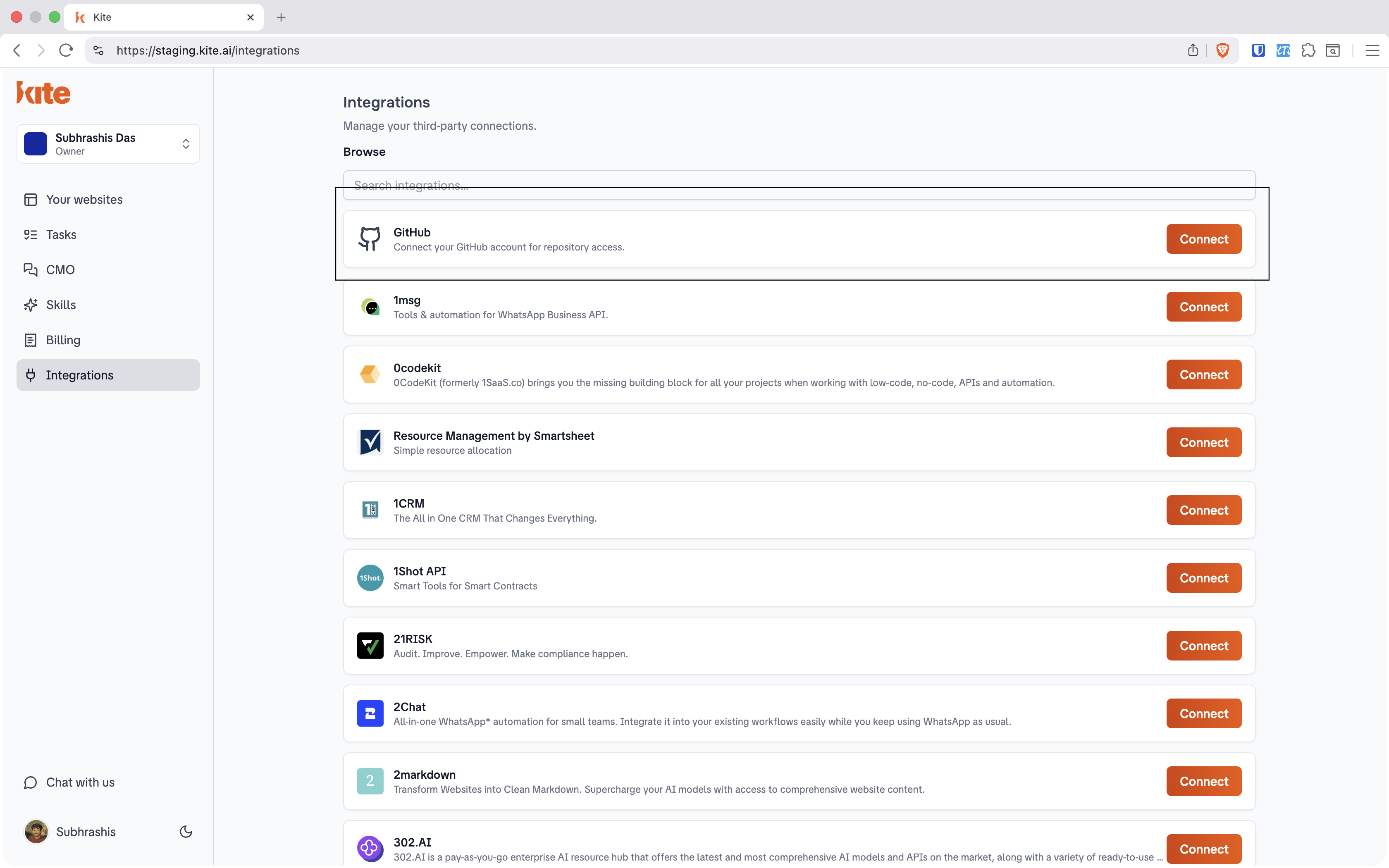Expand the Subhrashis Das workspace switcher
Viewport: 1389px width, 868px height.
point(108,143)
